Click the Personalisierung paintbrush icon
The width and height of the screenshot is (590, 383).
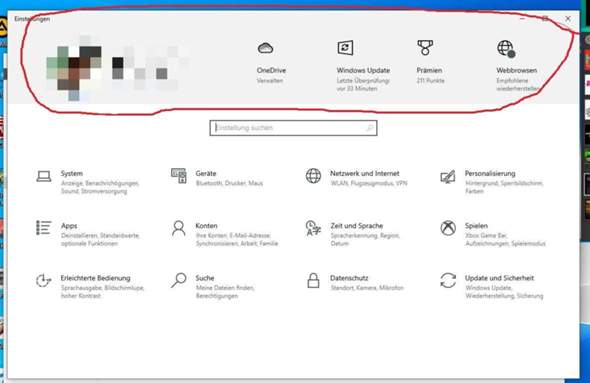[448, 176]
